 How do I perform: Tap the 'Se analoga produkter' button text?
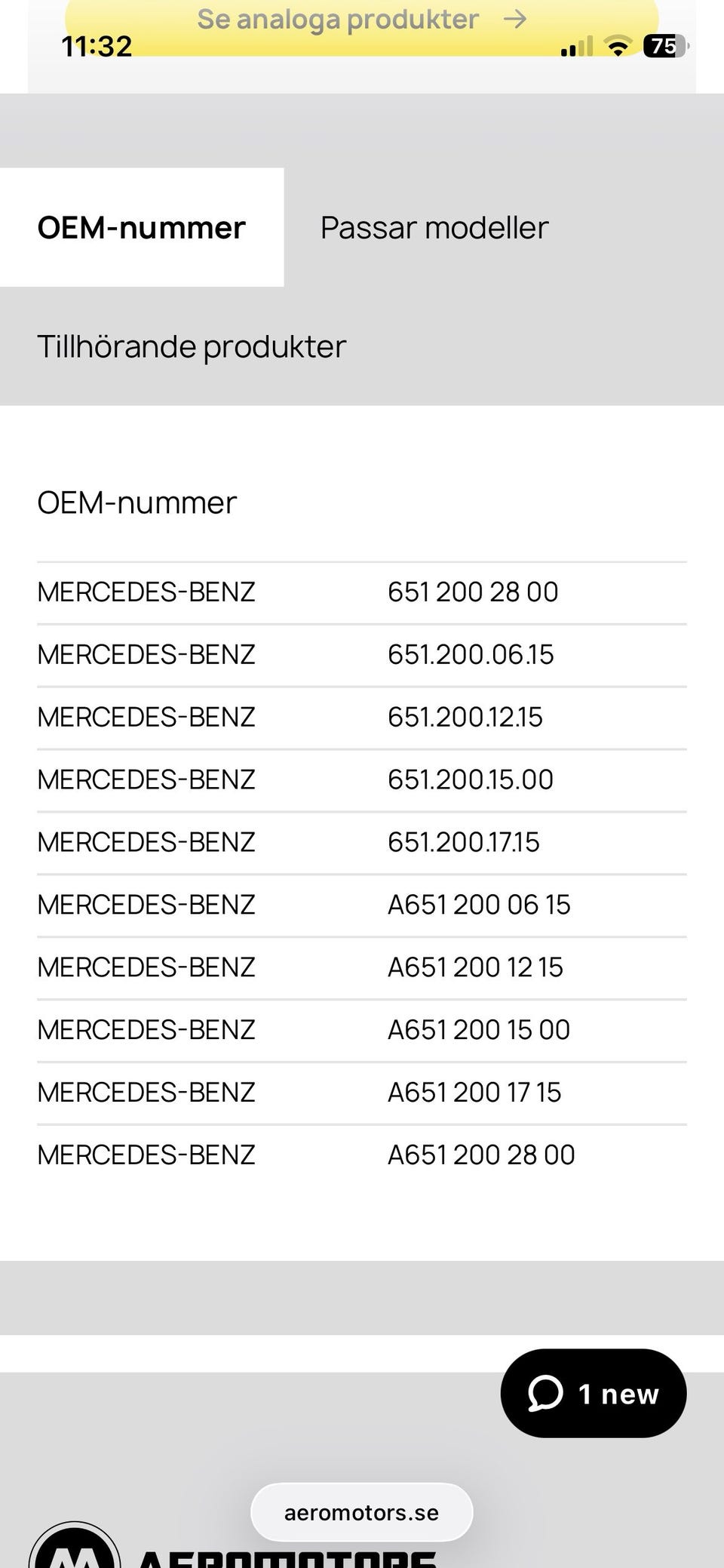[338, 19]
